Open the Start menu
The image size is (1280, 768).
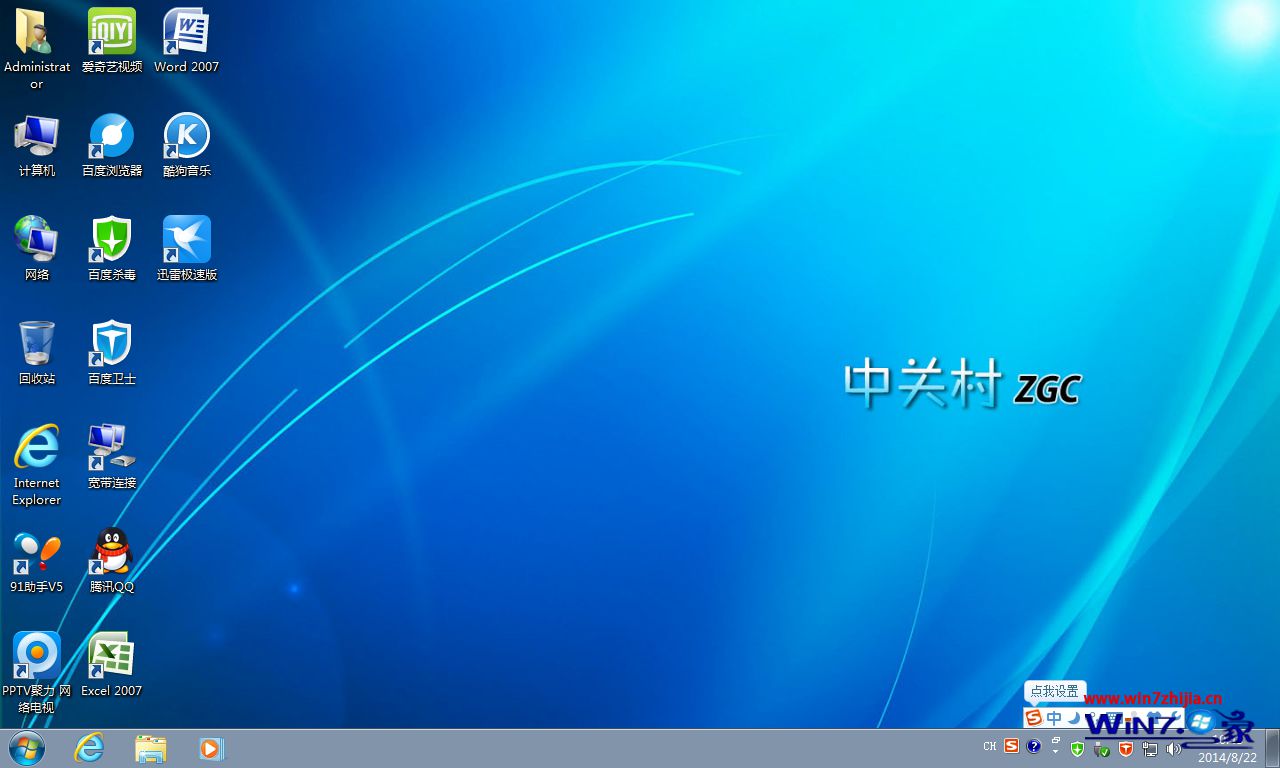coord(27,748)
